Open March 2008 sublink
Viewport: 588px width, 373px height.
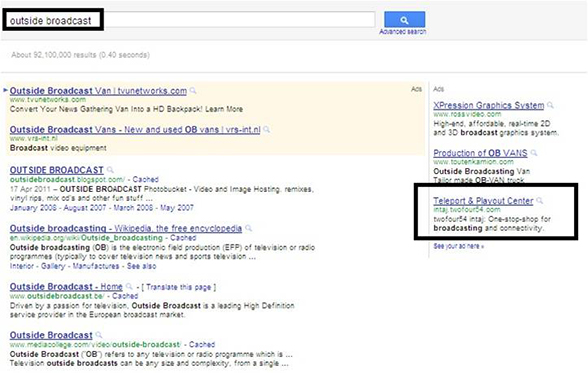click(133, 208)
